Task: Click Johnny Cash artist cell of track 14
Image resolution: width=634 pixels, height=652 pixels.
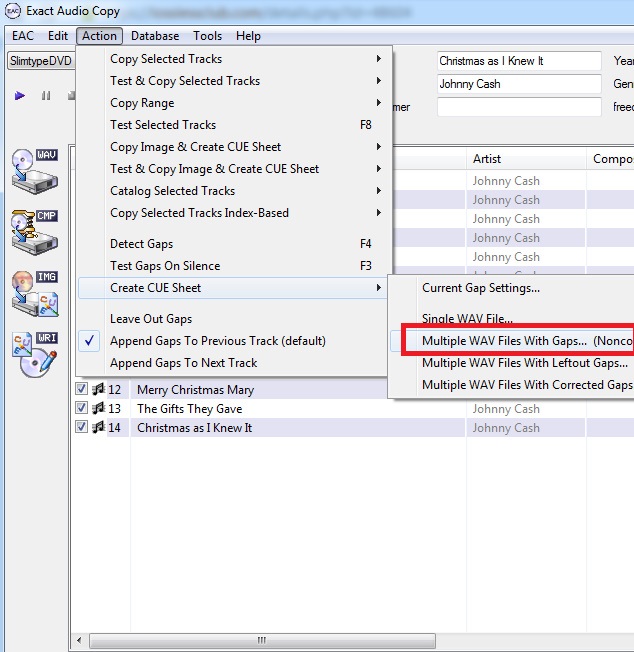Action: point(526,428)
